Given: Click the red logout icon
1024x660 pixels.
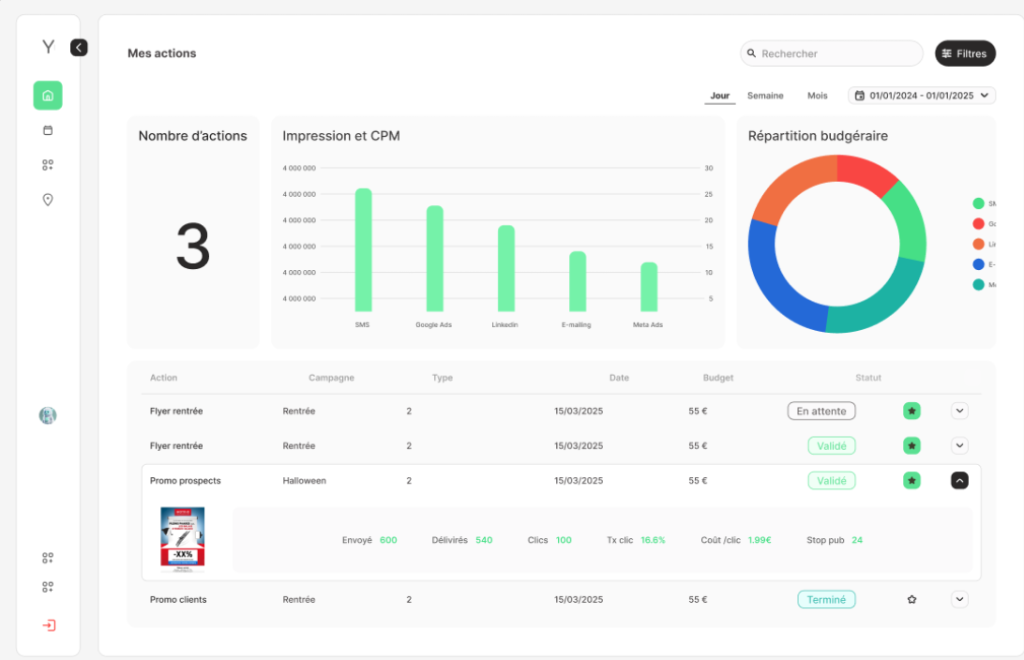Looking at the screenshot, I should (x=48, y=625).
